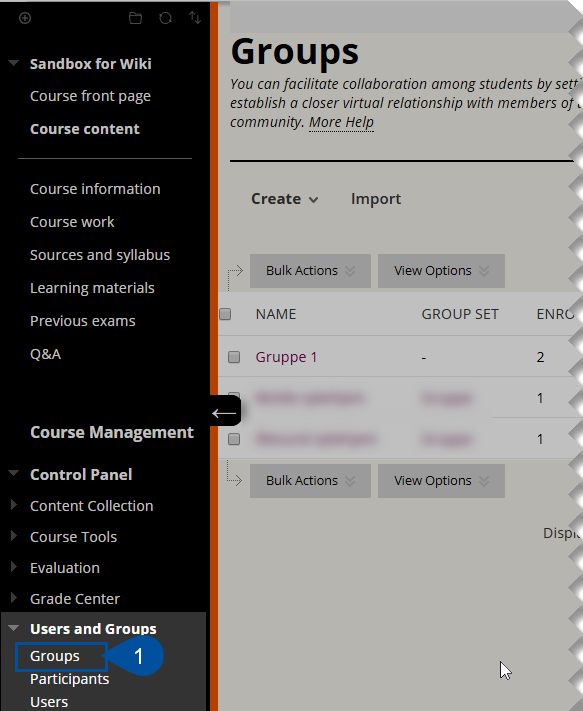Expand the Course Tools section

14,536
